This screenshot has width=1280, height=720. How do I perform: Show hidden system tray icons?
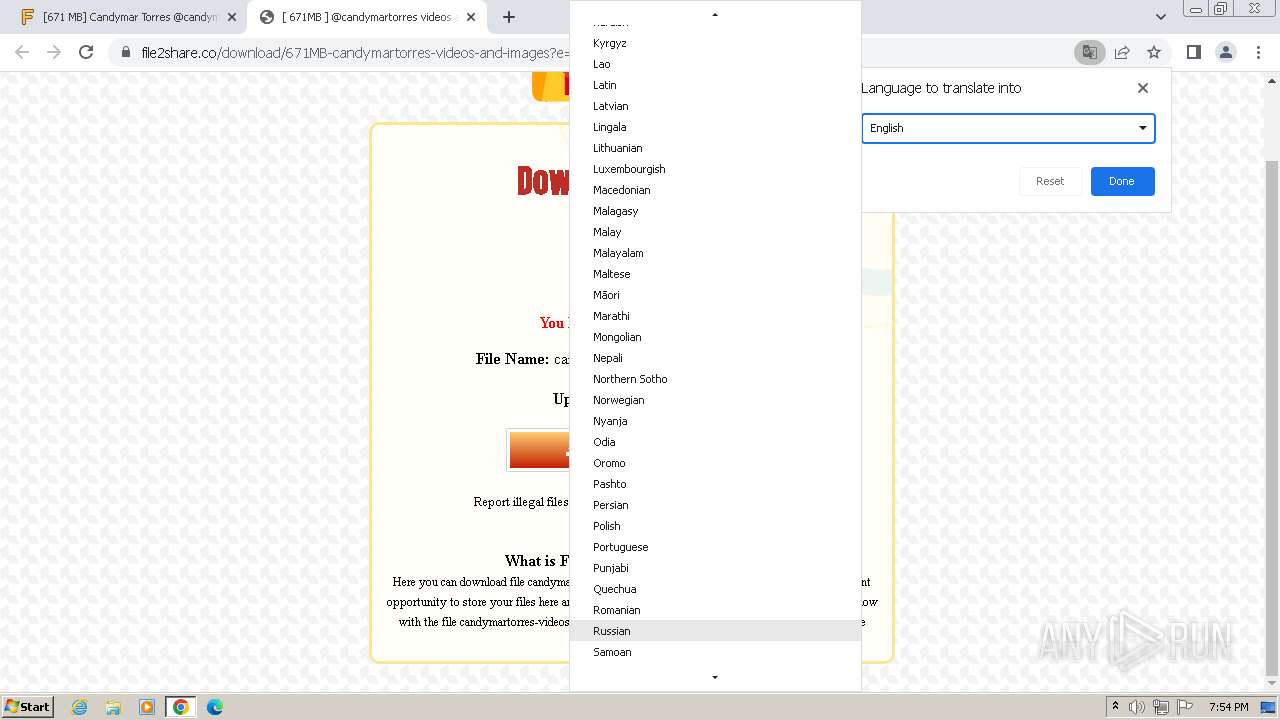(1115, 707)
